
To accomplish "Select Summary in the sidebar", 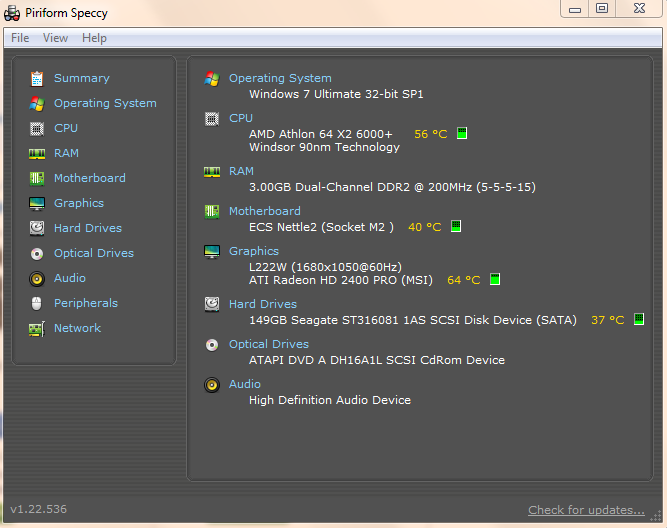I will pyautogui.click(x=82, y=78).
